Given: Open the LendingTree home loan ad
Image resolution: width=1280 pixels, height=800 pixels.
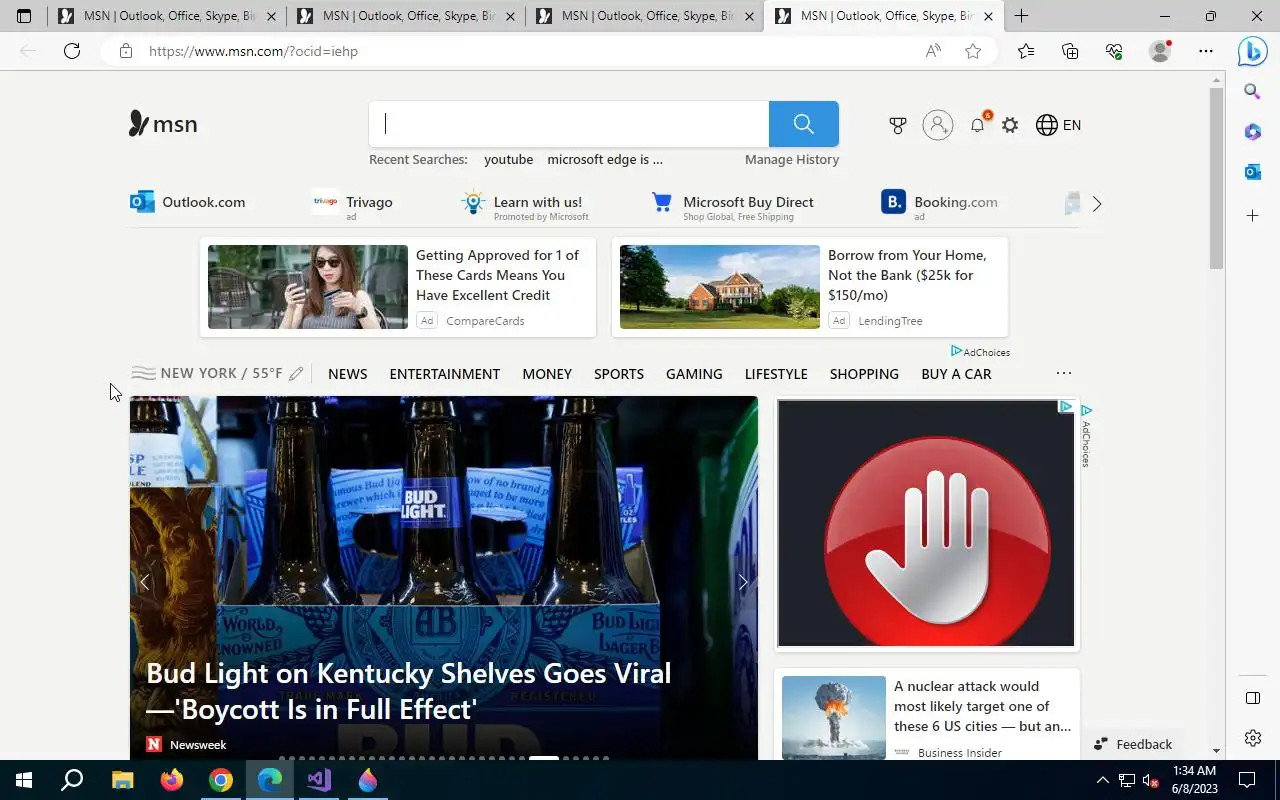Looking at the screenshot, I should pyautogui.click(x=810, y=287).
